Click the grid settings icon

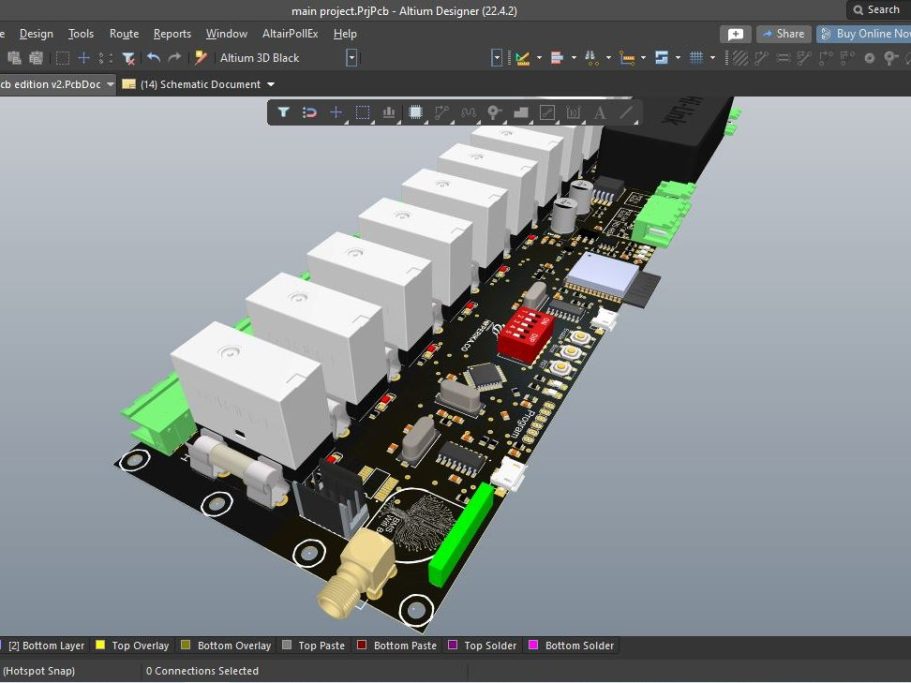[696, 58]
